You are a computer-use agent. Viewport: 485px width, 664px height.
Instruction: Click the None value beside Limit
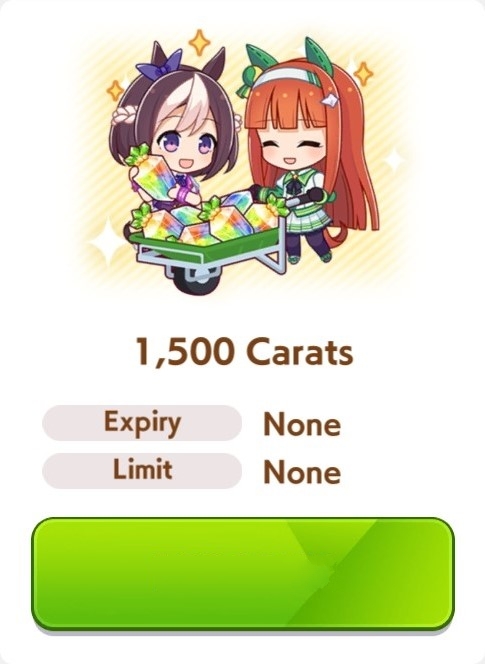[x=302, y=472]
